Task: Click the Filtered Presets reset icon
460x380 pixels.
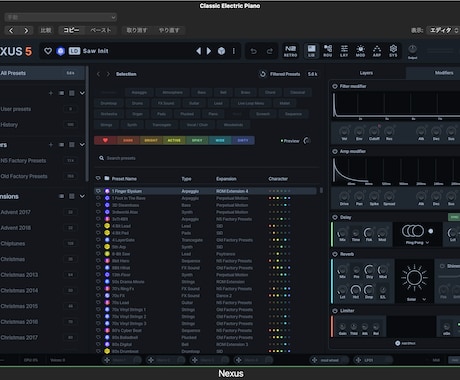Action: pos(263,74)
